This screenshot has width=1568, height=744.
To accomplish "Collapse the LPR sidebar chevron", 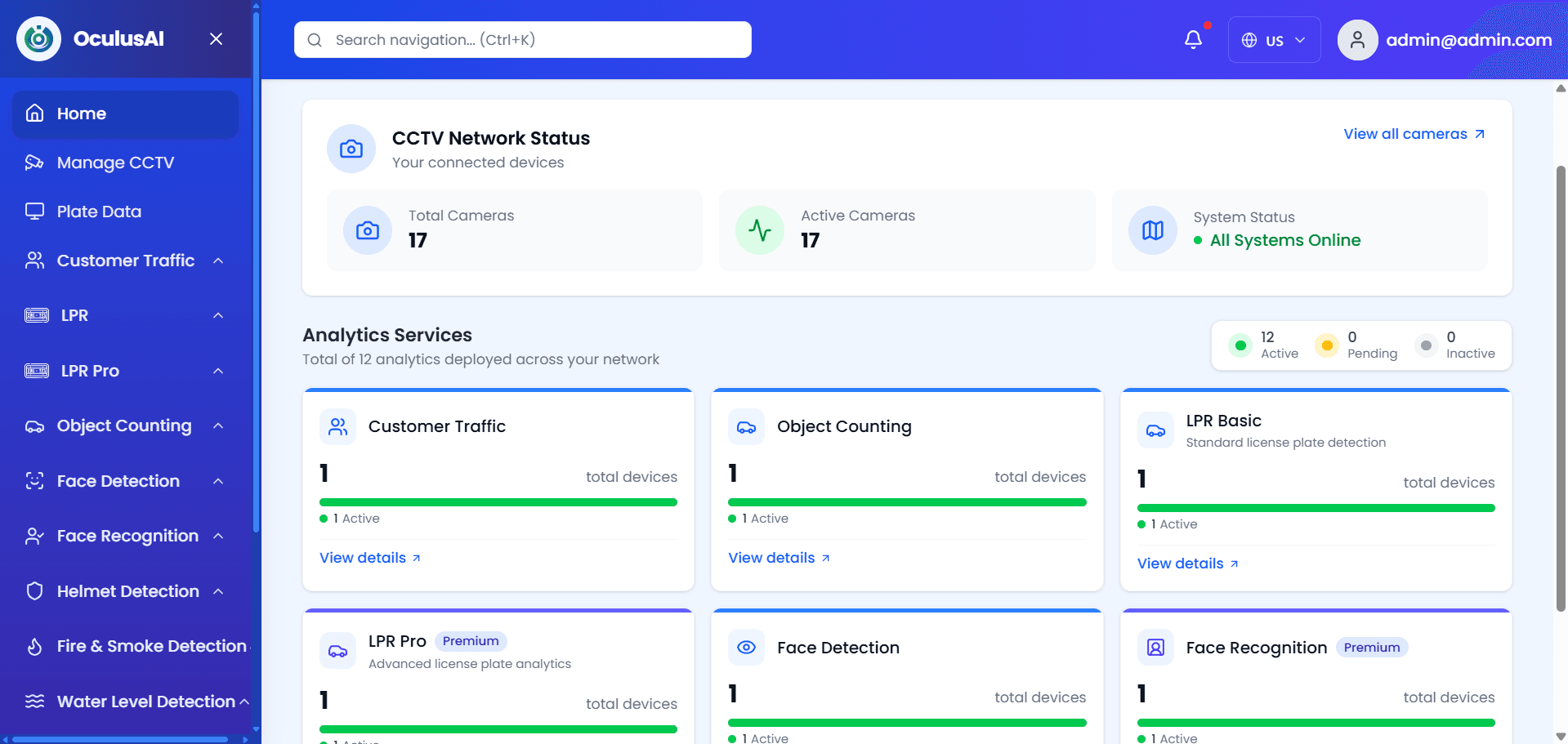I will click(218, 315).
